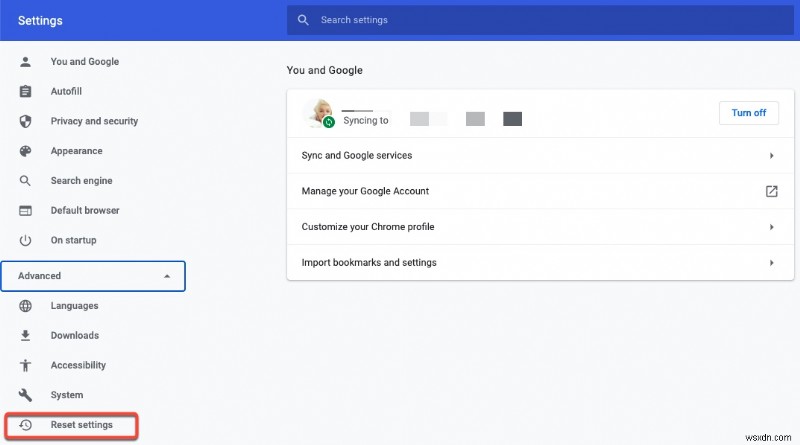Click the Privacy and security shield icon
This screenshot has height=445, width=800.
point(27,121)
